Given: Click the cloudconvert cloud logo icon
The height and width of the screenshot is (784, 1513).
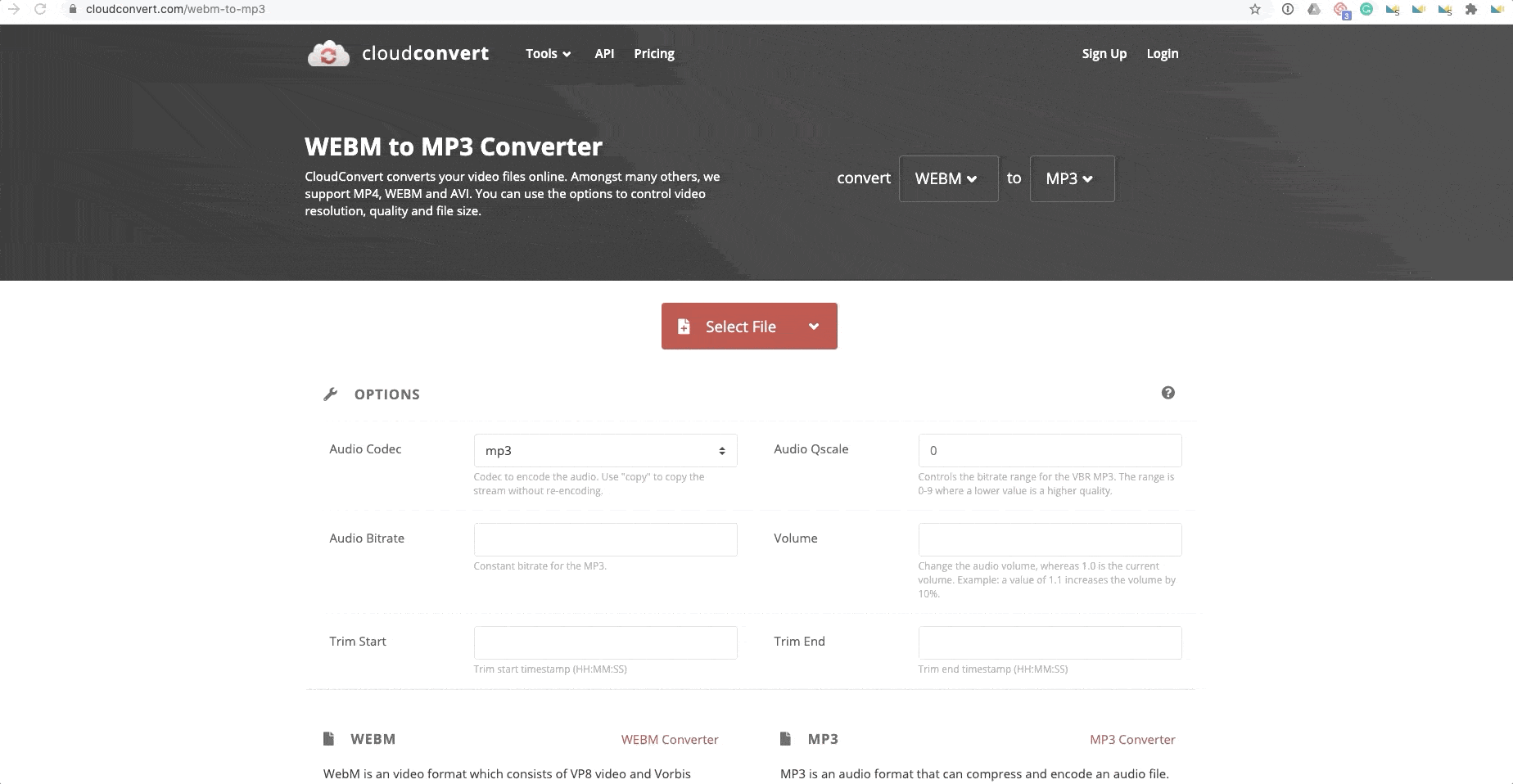Looking at the screenshot, I should (328, 54).
